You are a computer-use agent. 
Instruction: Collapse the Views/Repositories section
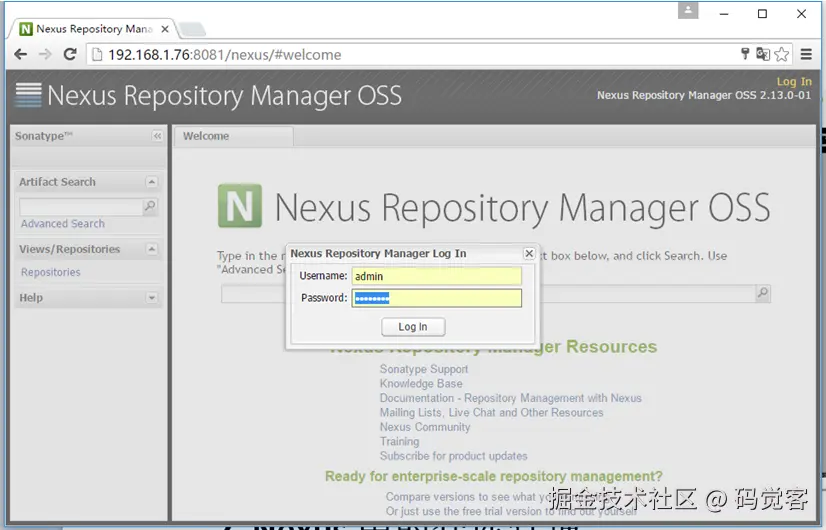pos(152,249)
